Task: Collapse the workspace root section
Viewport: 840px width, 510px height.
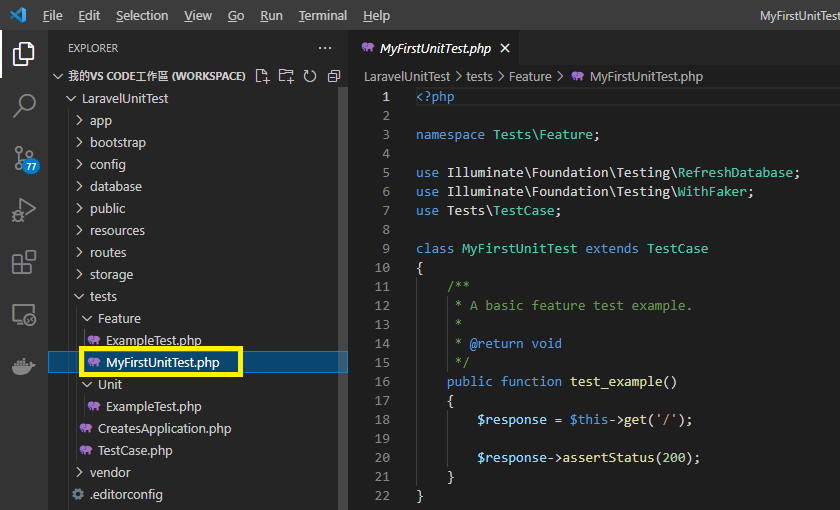Action: pos(58,76)
